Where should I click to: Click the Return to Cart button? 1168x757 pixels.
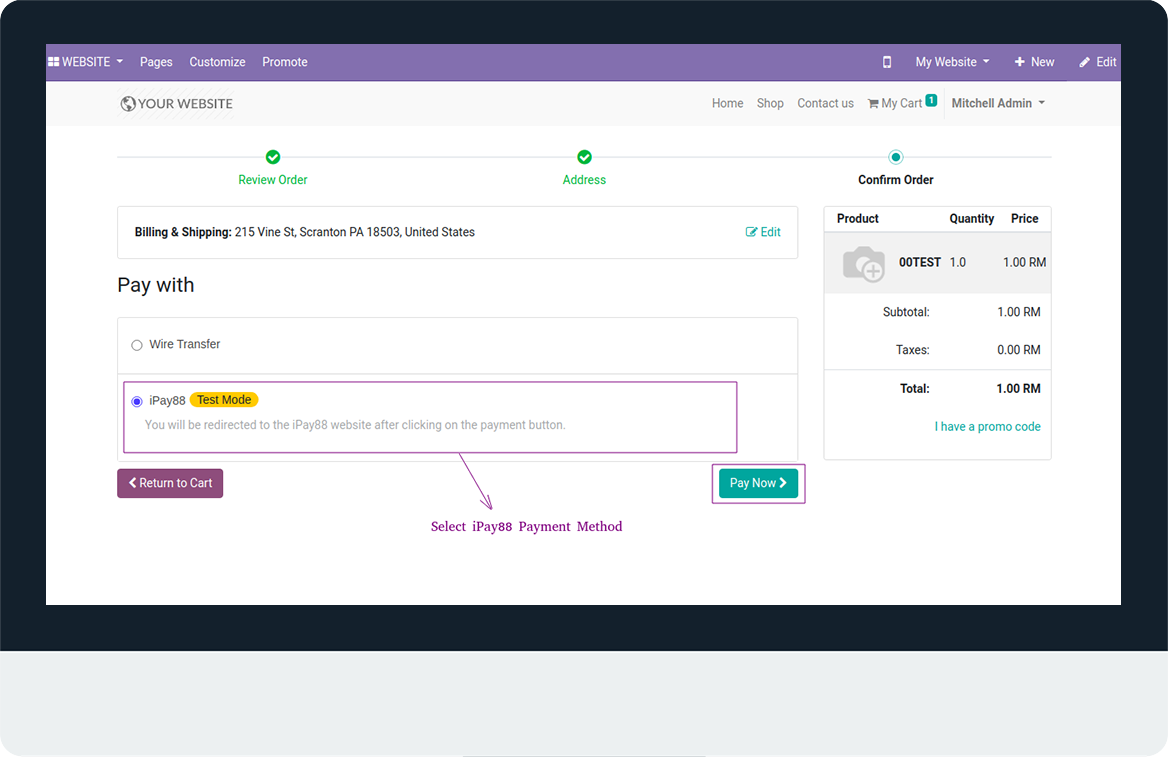[170, 483]
